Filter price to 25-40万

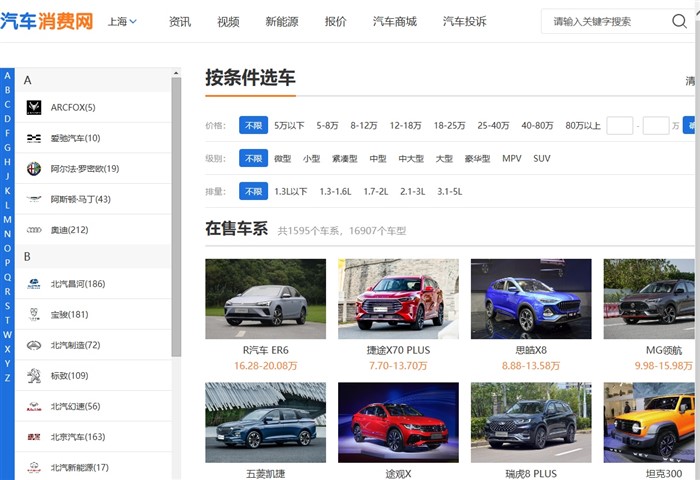click(x=493, y=125)
